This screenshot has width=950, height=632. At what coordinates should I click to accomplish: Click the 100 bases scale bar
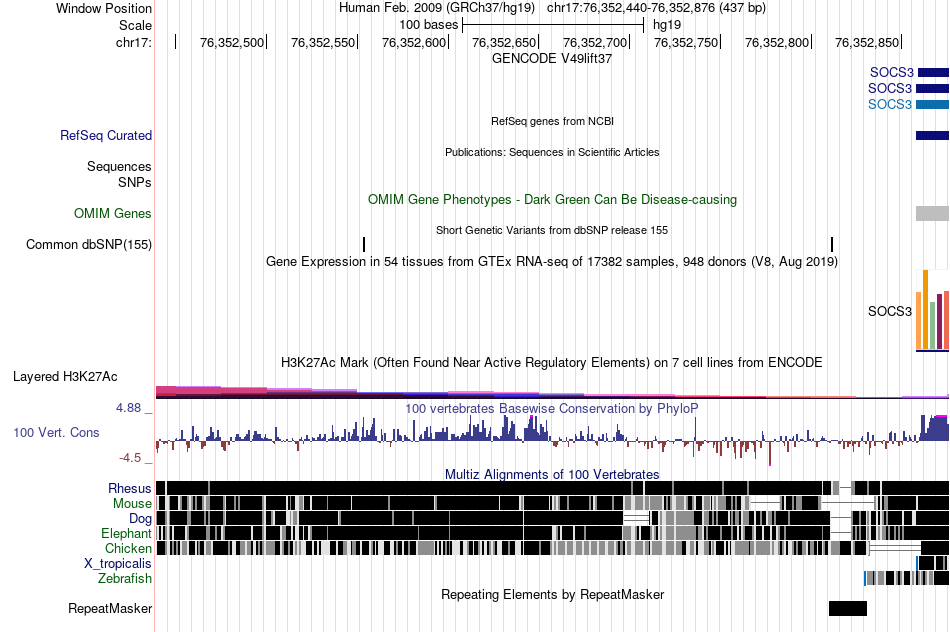coord(553,25)
